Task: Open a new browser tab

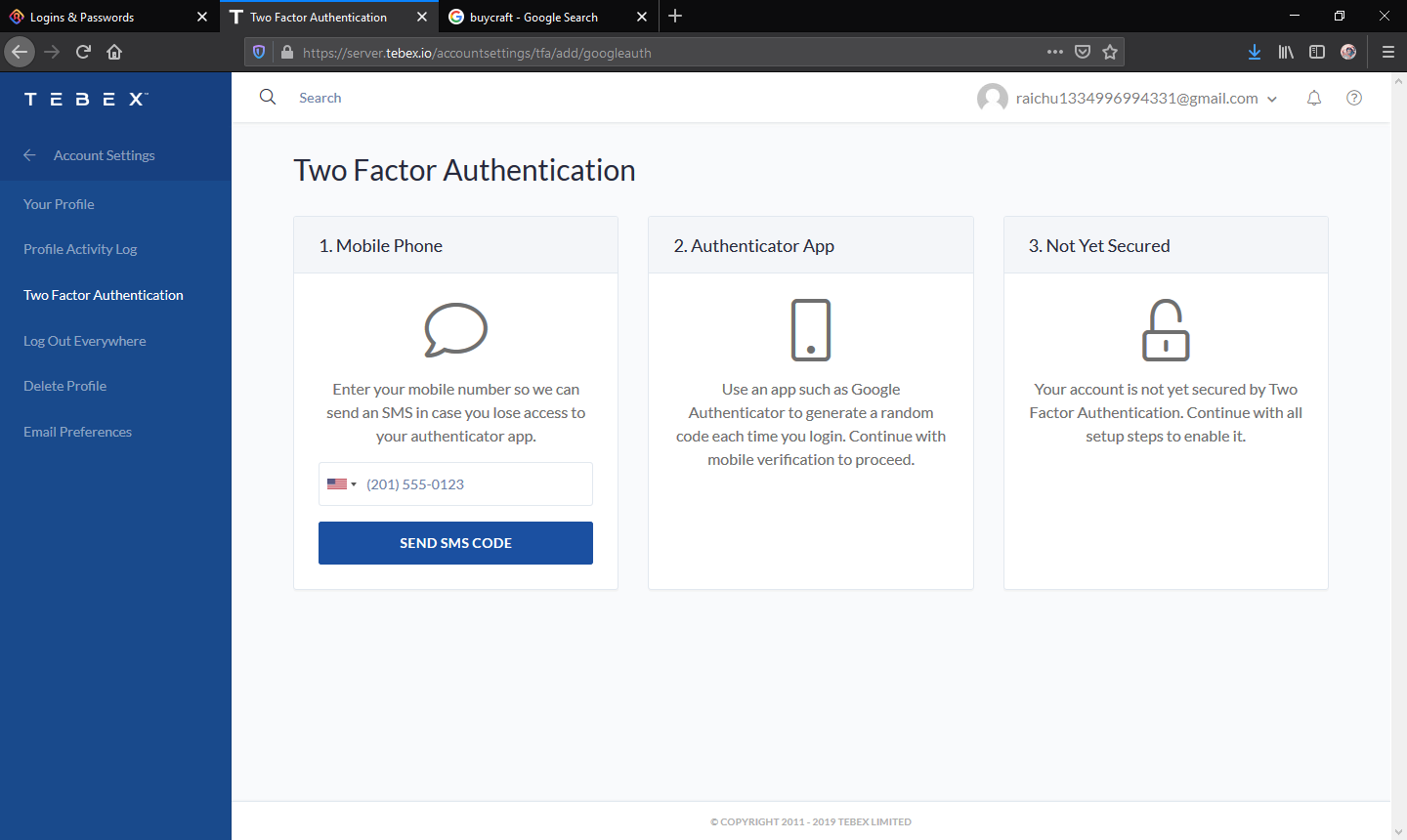Action: point(675,17)
